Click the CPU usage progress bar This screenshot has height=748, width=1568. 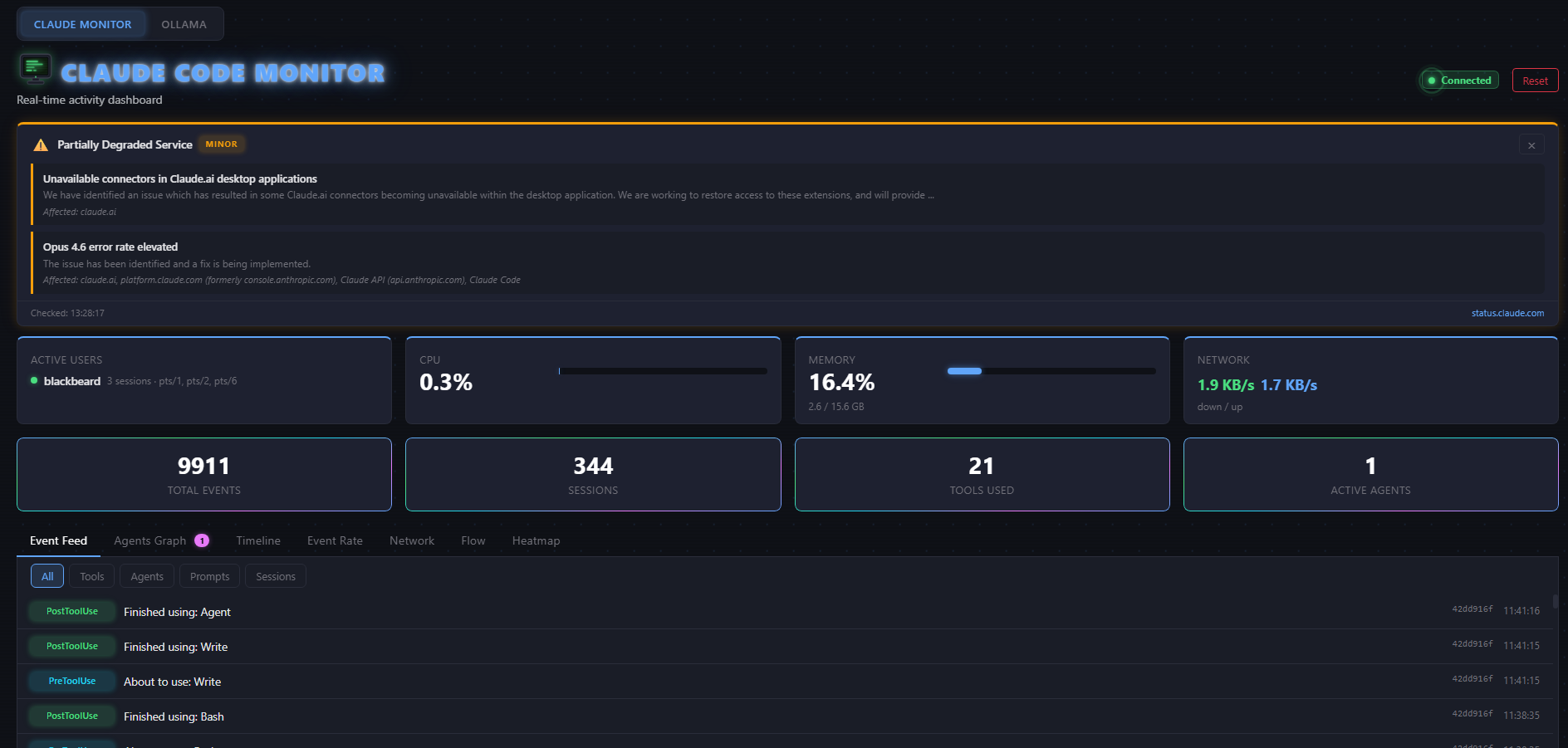(x=663, y=371)
